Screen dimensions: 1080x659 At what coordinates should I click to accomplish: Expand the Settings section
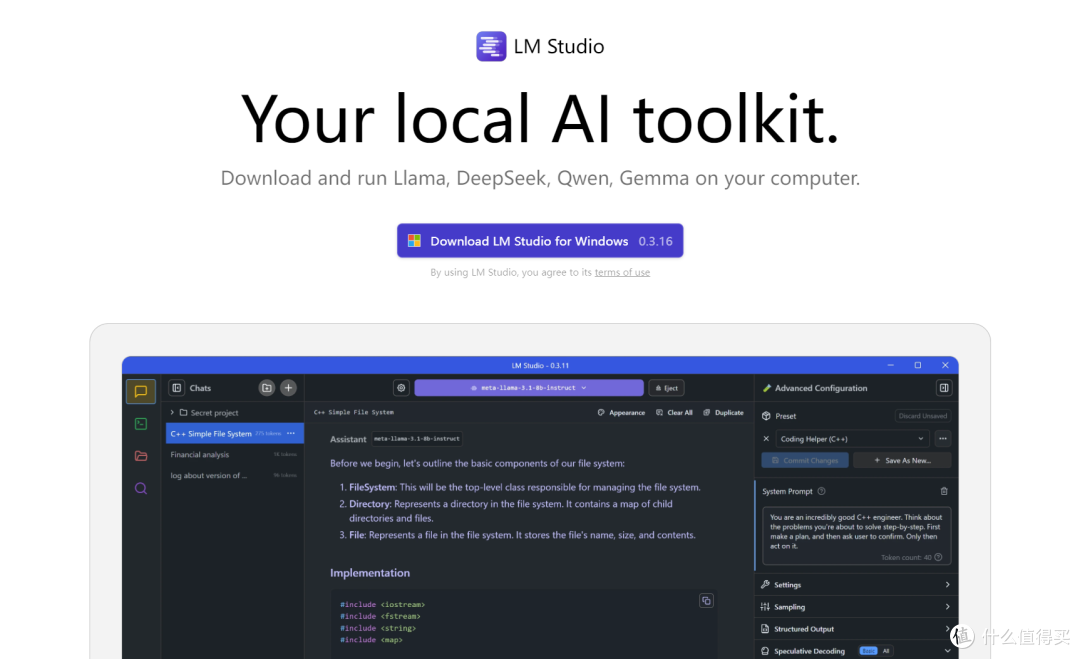click(x=856, y=585)
